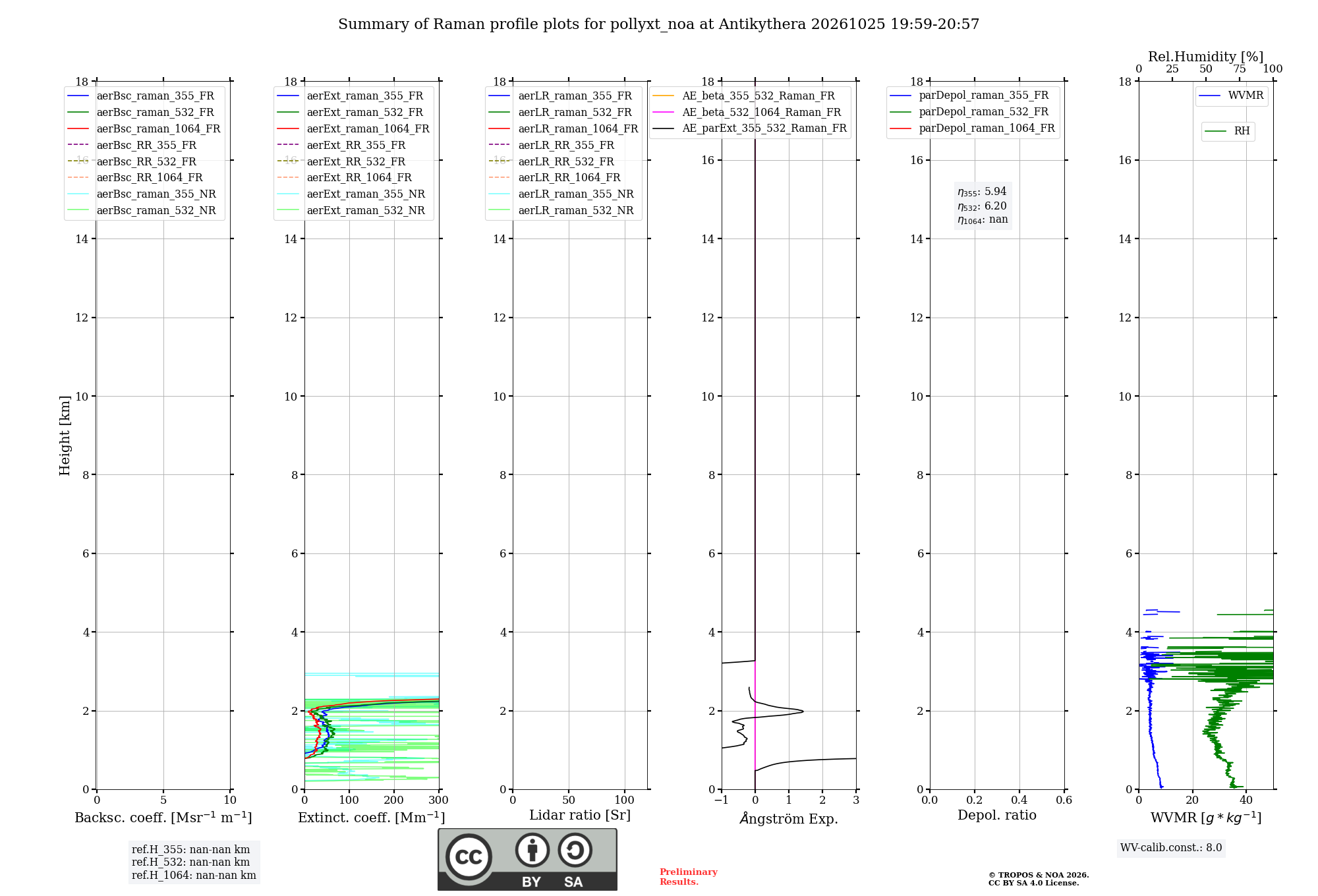Image resolution: width=1318 pixels, height=896 pixels.
Task: Select legend entry aerBsc_raman_355_FR
Action: click(144, 96)
